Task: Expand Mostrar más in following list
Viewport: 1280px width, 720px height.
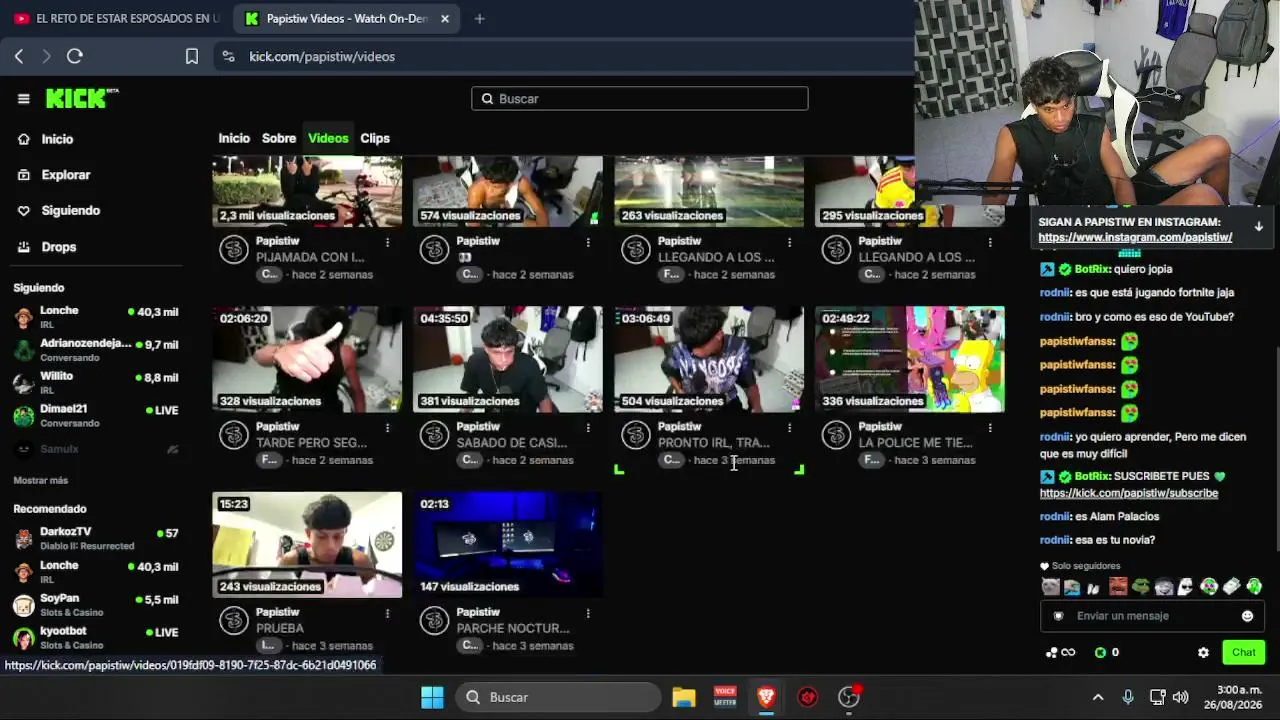Action: coord(41,481)
